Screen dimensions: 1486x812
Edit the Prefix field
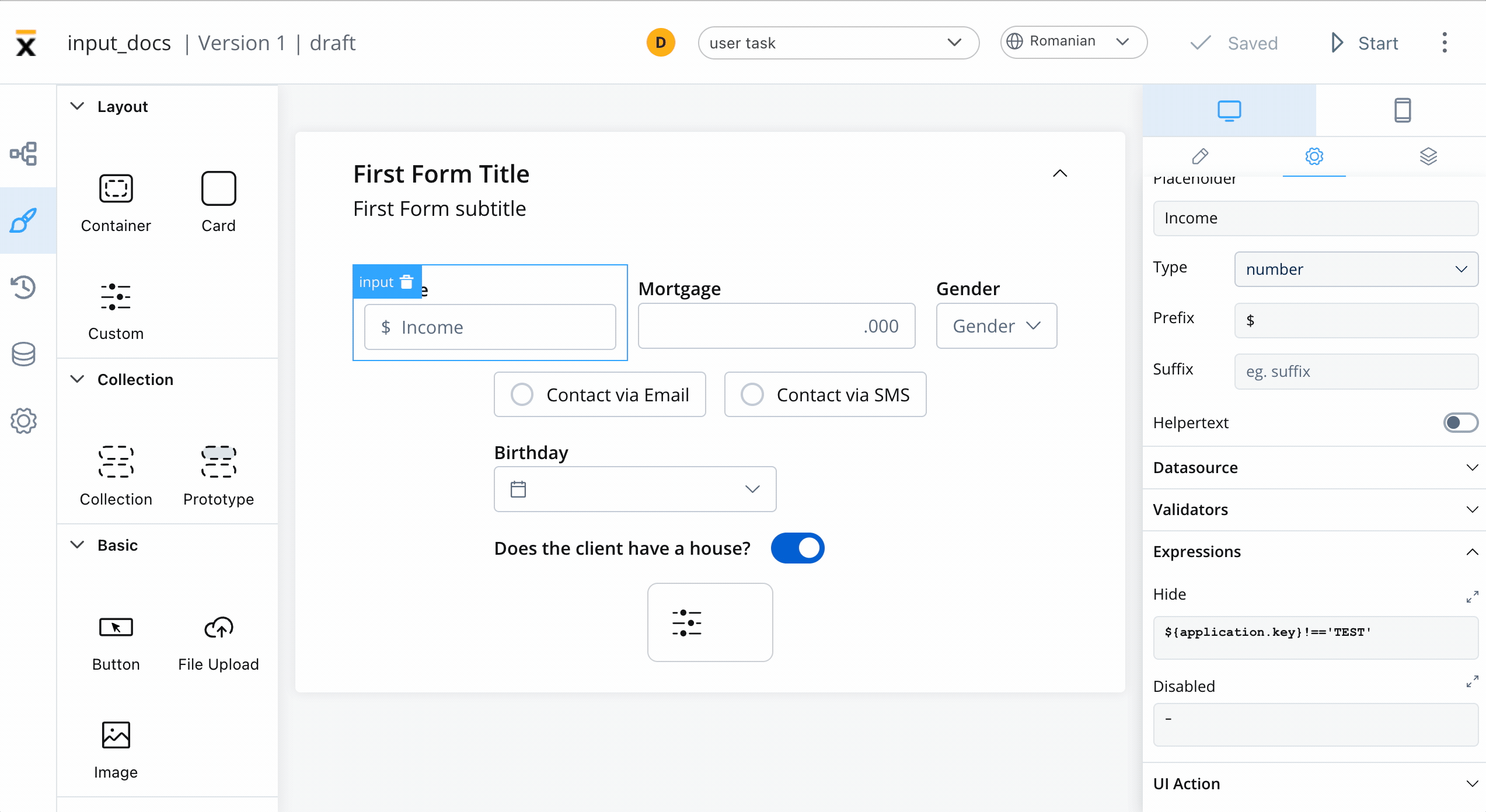[x=1356, y=320]
